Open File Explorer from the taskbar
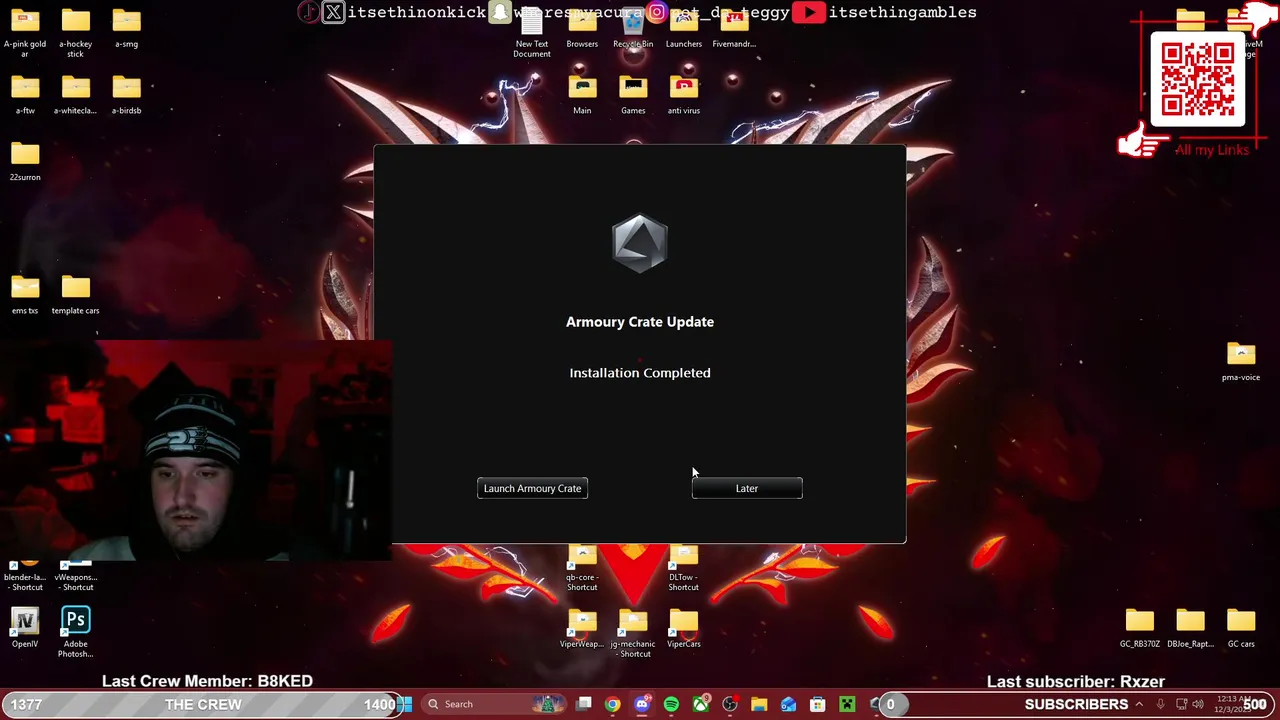 pyautogui.click(x=759, y=704)
